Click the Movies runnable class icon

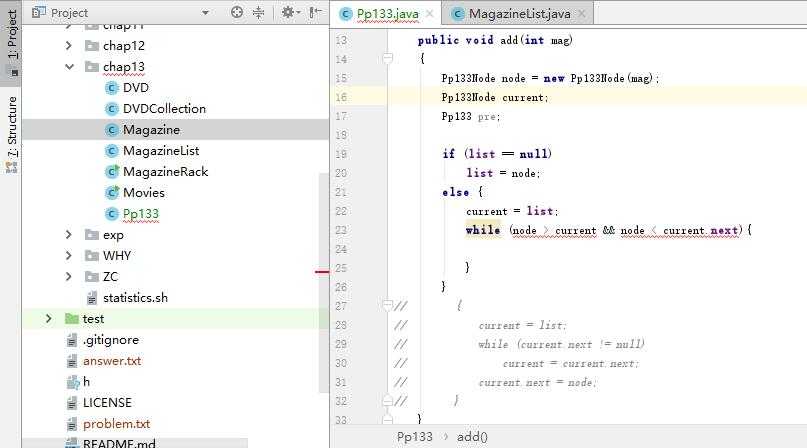112,193
